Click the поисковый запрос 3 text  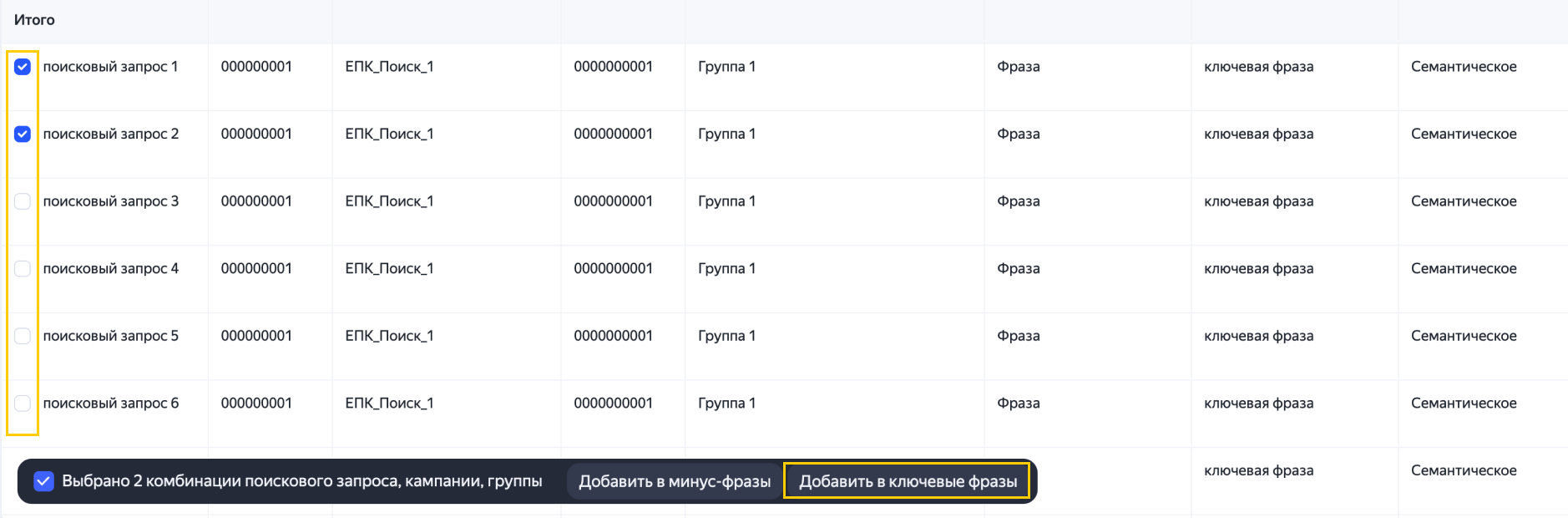coord(110,201)
